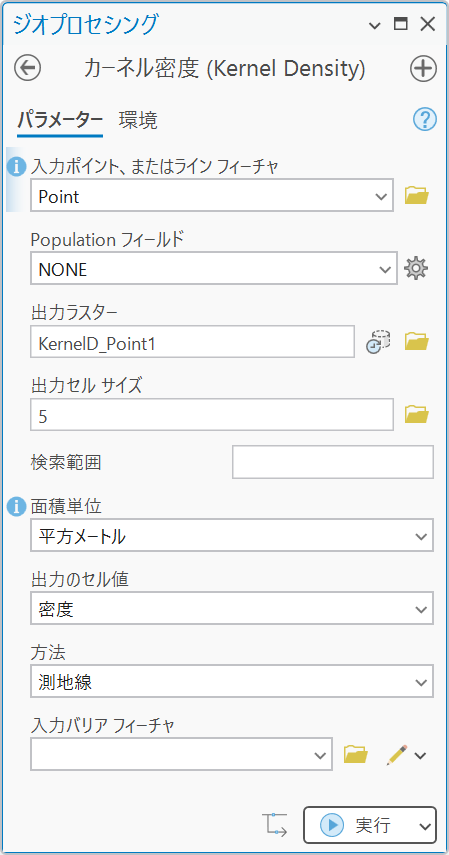Viewport: 449px width, 855px height.
Task: Open the NONE Population field dropdown
Action: [214, 269]
